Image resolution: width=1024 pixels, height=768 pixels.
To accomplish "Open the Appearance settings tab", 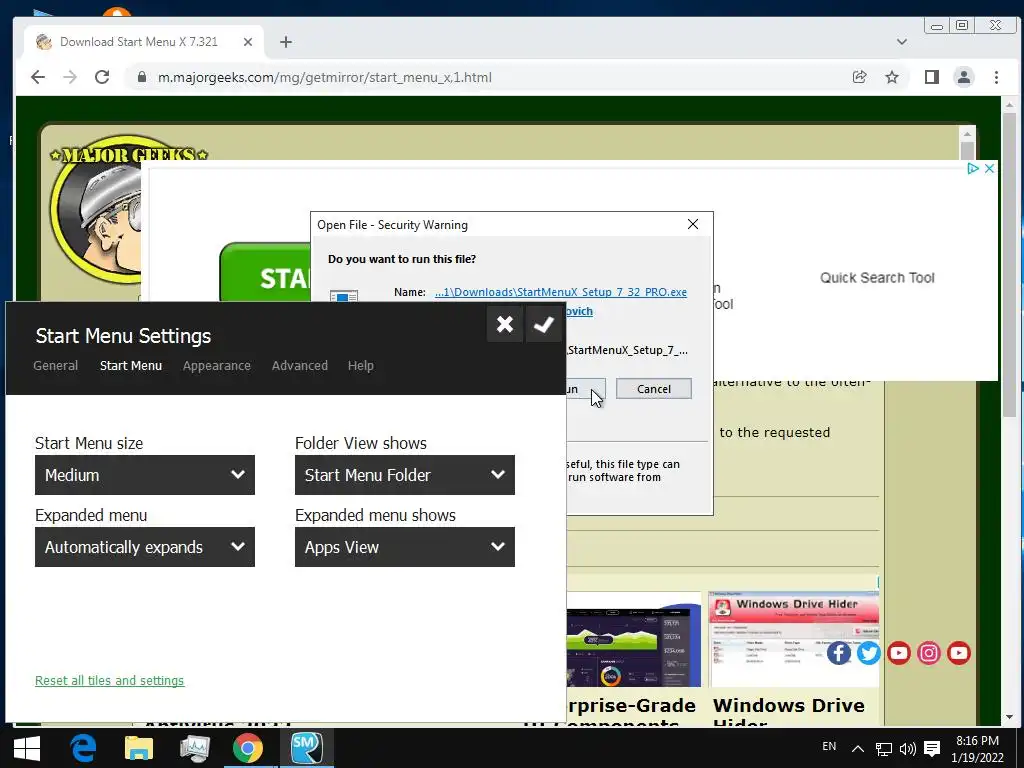I will tap(217, 366).
